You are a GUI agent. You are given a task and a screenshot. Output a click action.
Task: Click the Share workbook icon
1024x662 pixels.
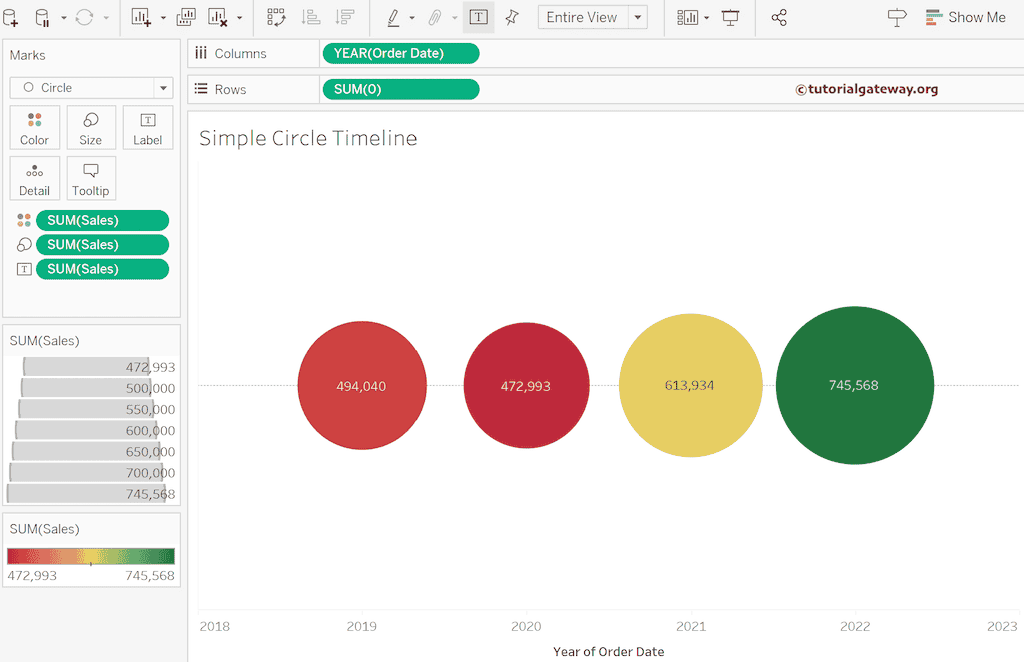(x=778, y=18)
